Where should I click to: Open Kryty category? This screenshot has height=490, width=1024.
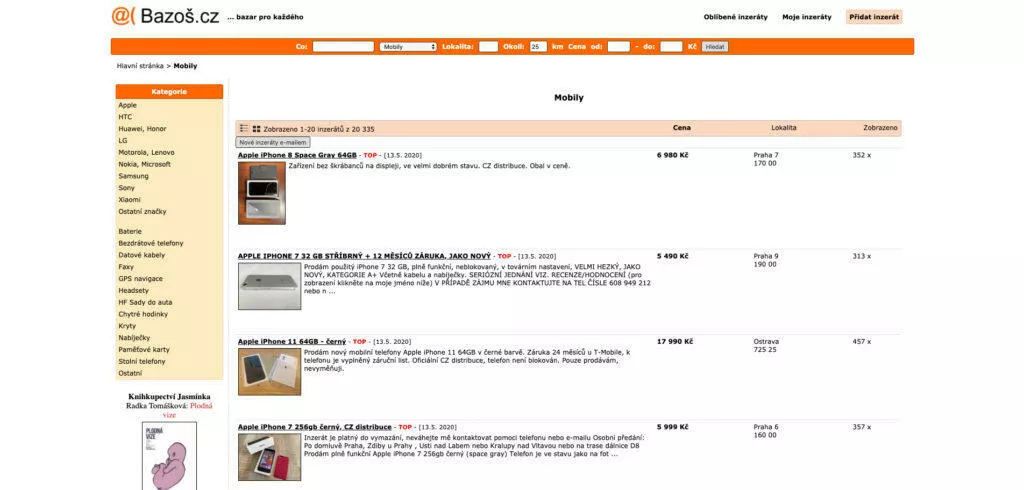point(127,326)
